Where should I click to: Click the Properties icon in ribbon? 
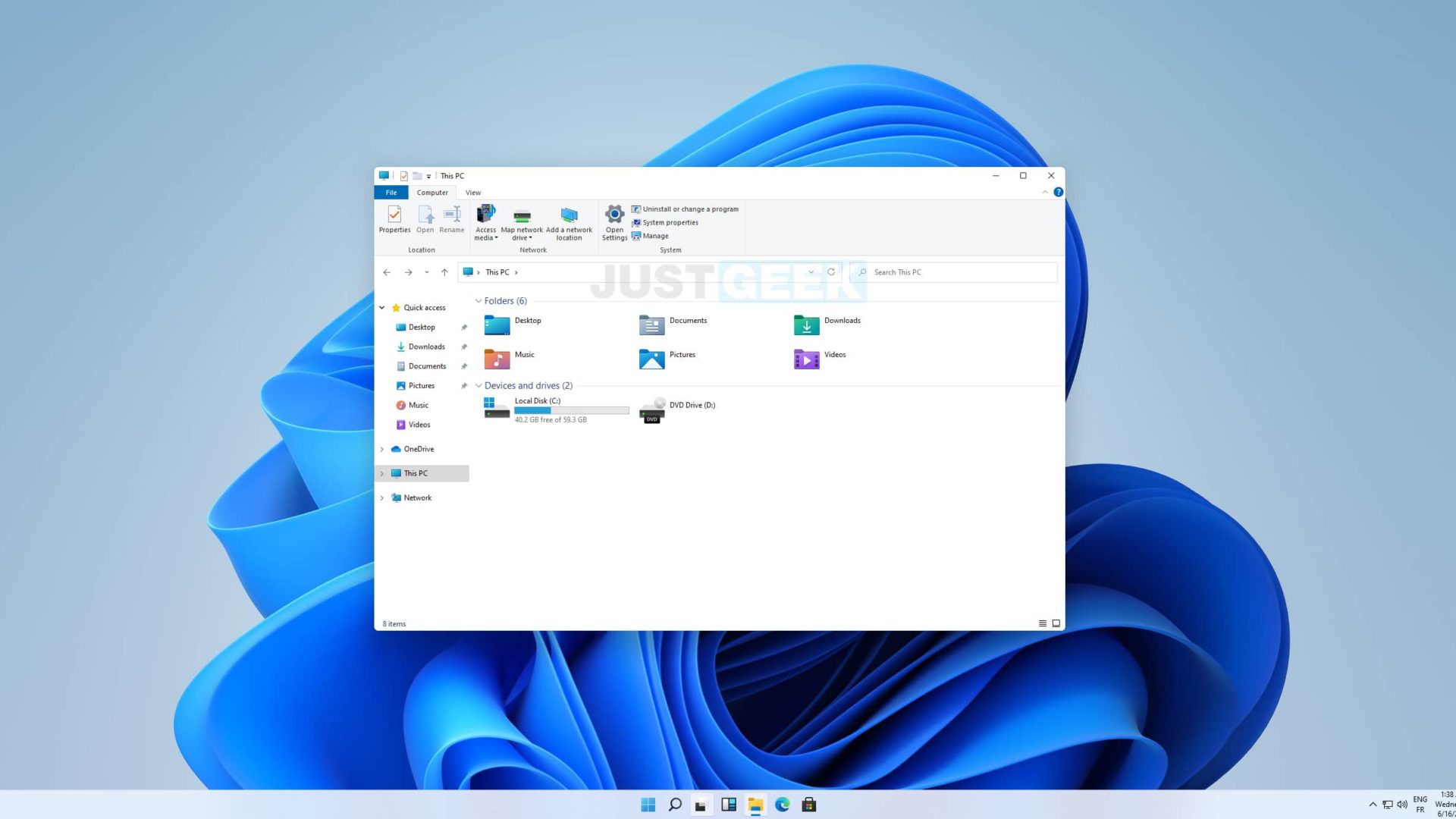393,218
